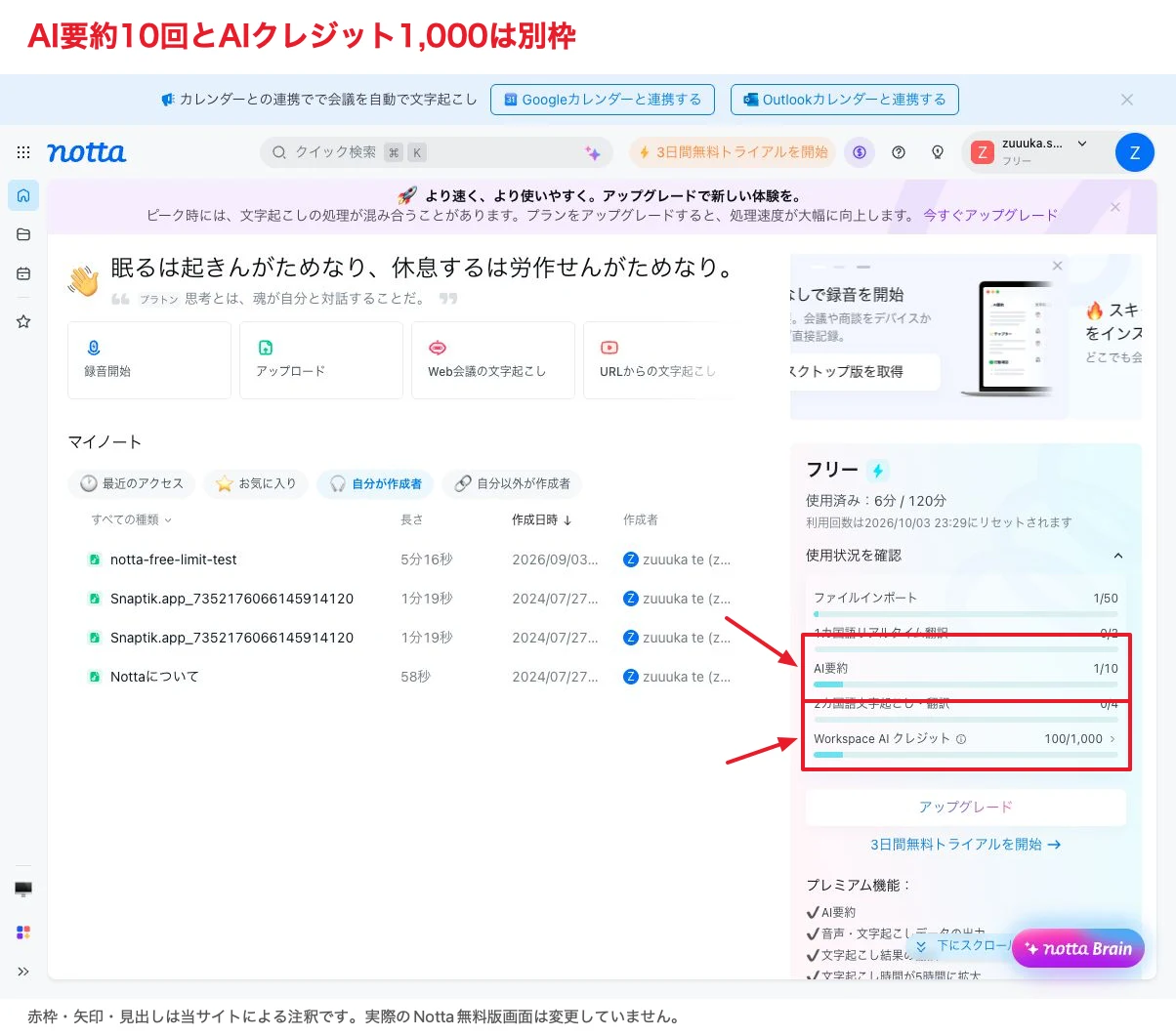
Task: Close the calendar integration banner
Action: click(x=1127, y=100)
